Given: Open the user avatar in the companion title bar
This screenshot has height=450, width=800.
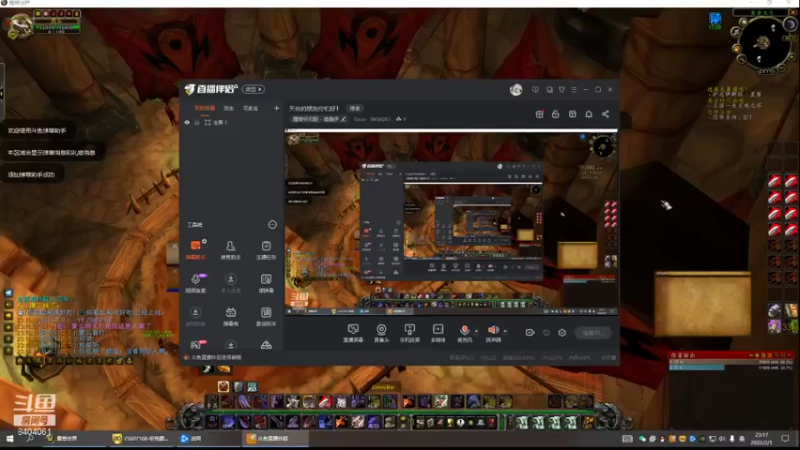Looking at the screenshot, I should [x=516, y=90].
